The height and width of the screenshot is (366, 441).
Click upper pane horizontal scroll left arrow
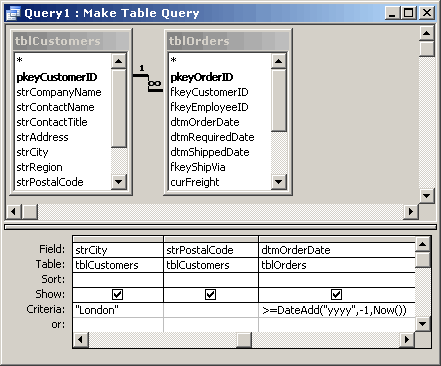14,211
